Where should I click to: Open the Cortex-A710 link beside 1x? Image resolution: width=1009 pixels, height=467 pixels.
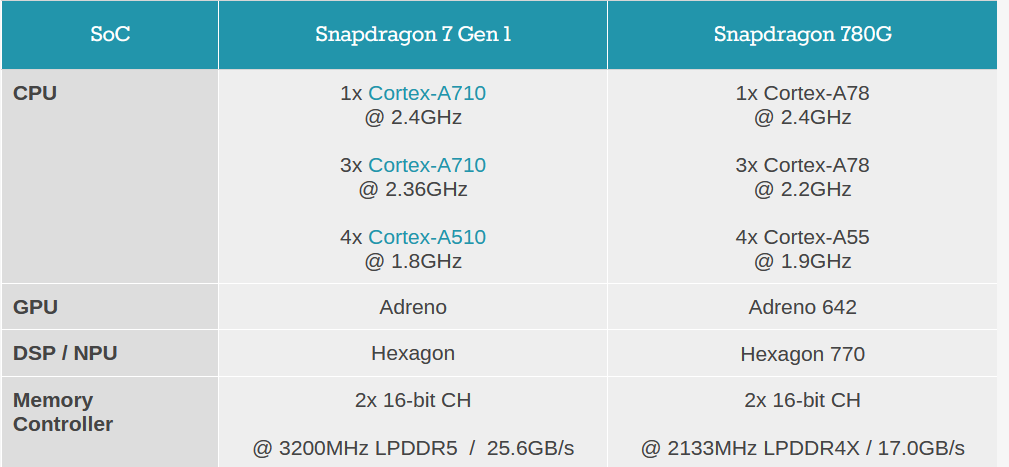coord(427,94)
